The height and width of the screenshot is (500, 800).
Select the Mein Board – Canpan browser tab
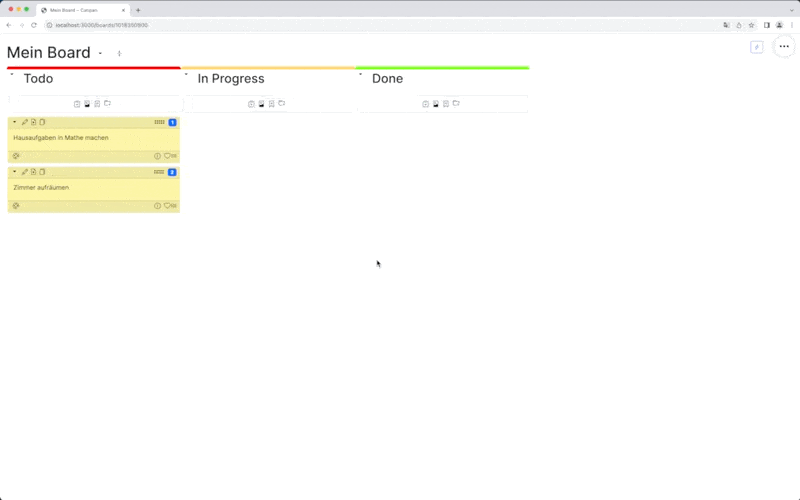(x=80, y=10)
